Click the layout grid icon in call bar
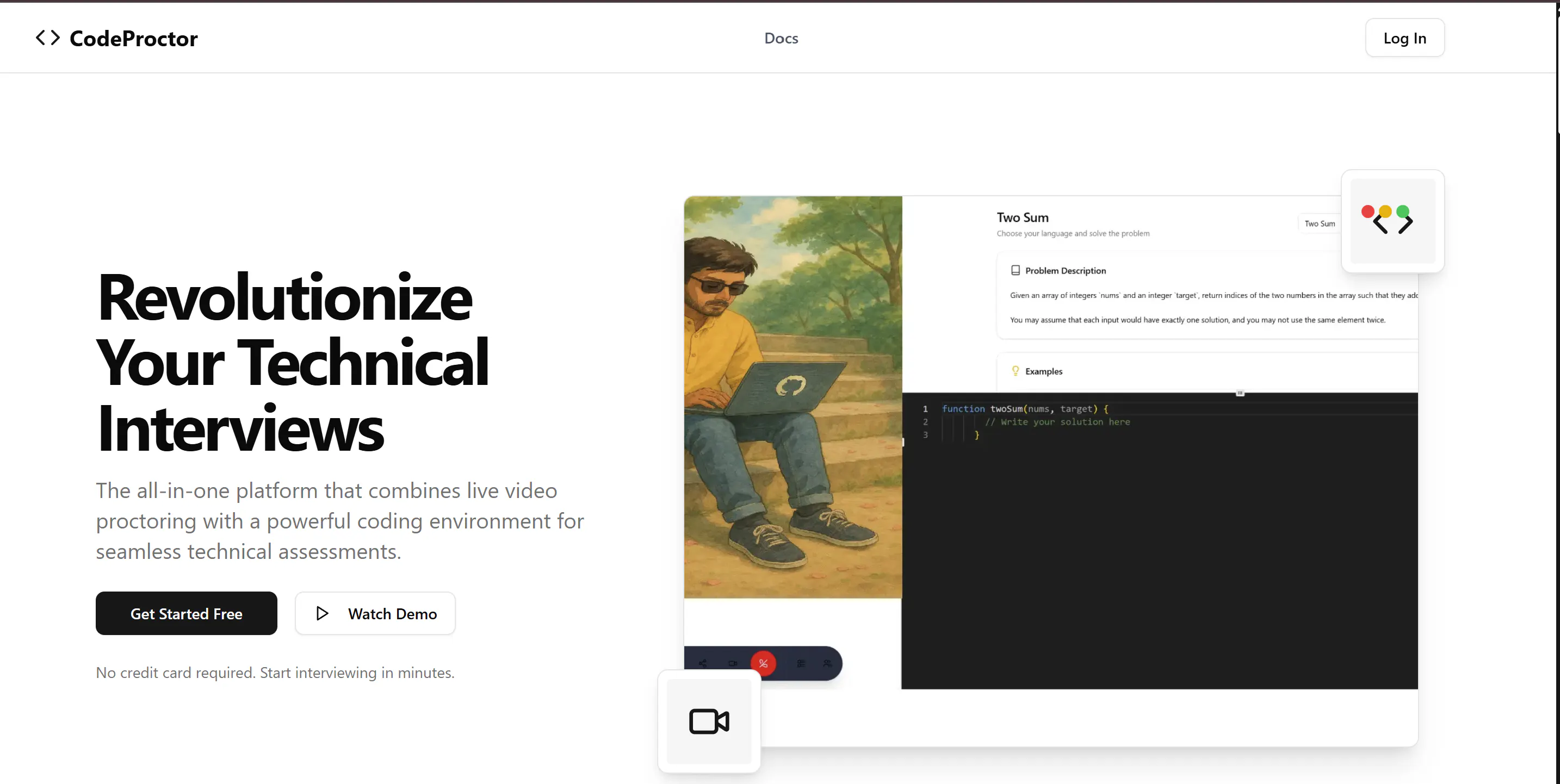Screen dimensions: 1560x784 click(801, 663)
